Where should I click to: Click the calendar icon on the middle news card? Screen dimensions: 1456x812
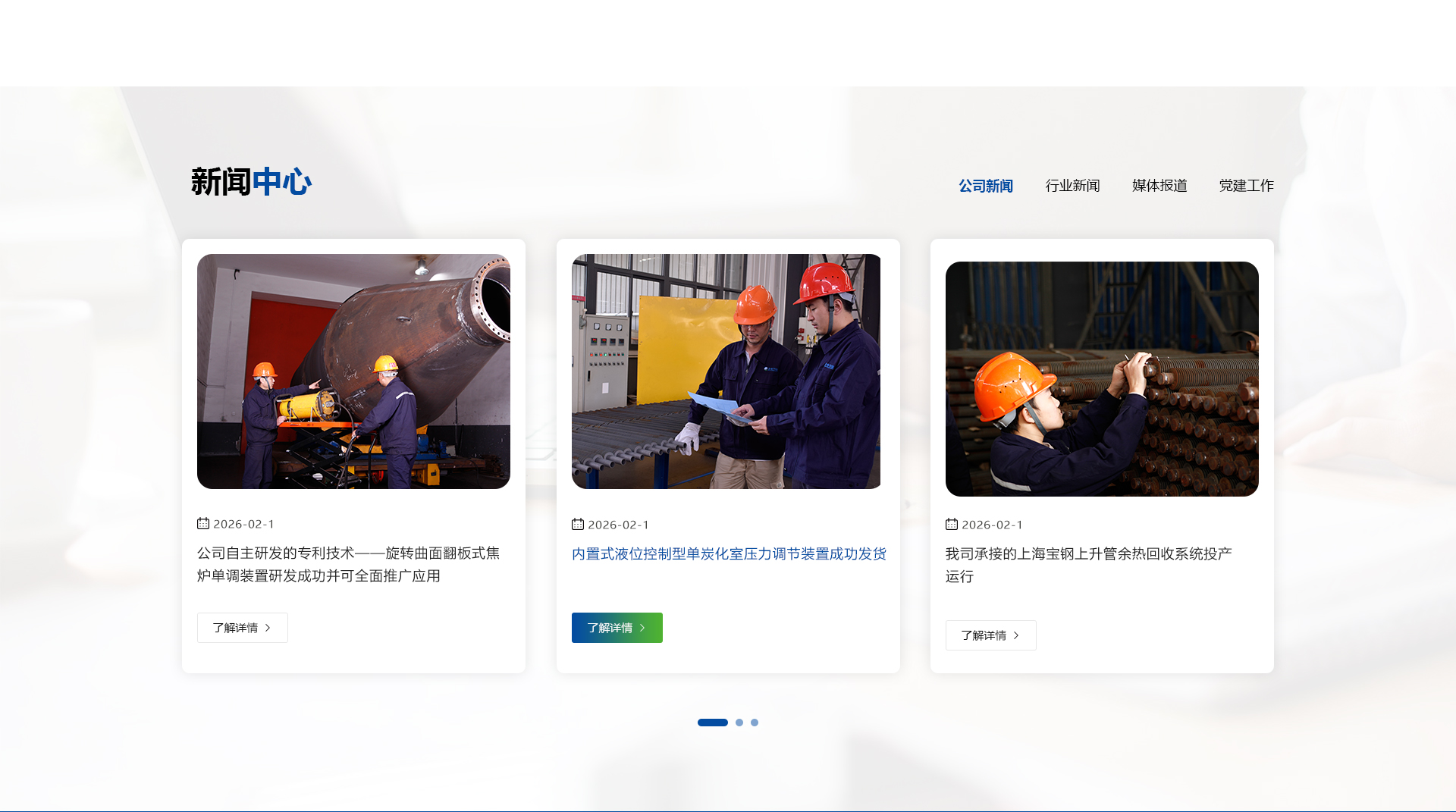point(578,525)
